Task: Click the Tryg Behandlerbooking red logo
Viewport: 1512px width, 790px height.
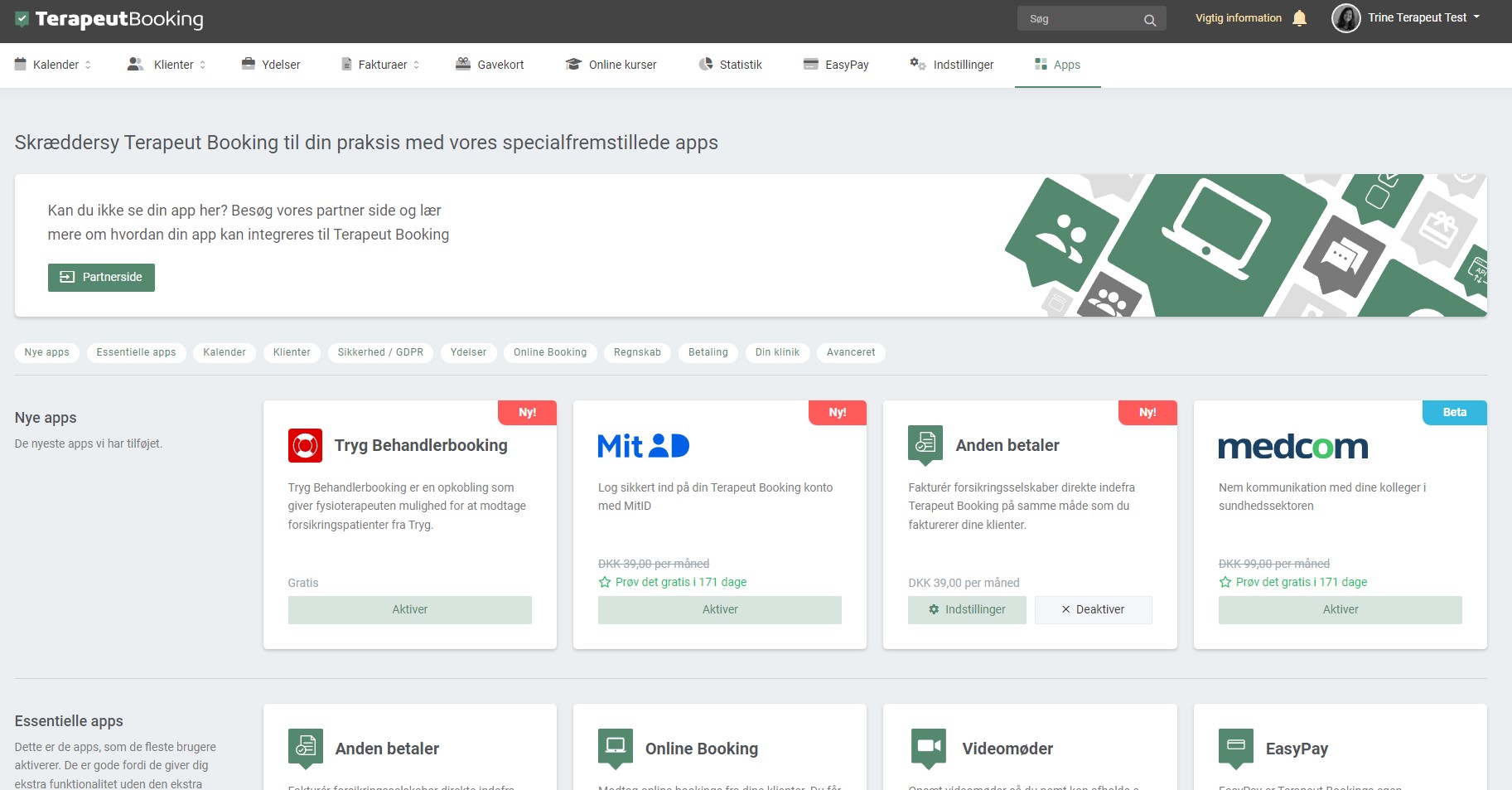Action: 305,445
